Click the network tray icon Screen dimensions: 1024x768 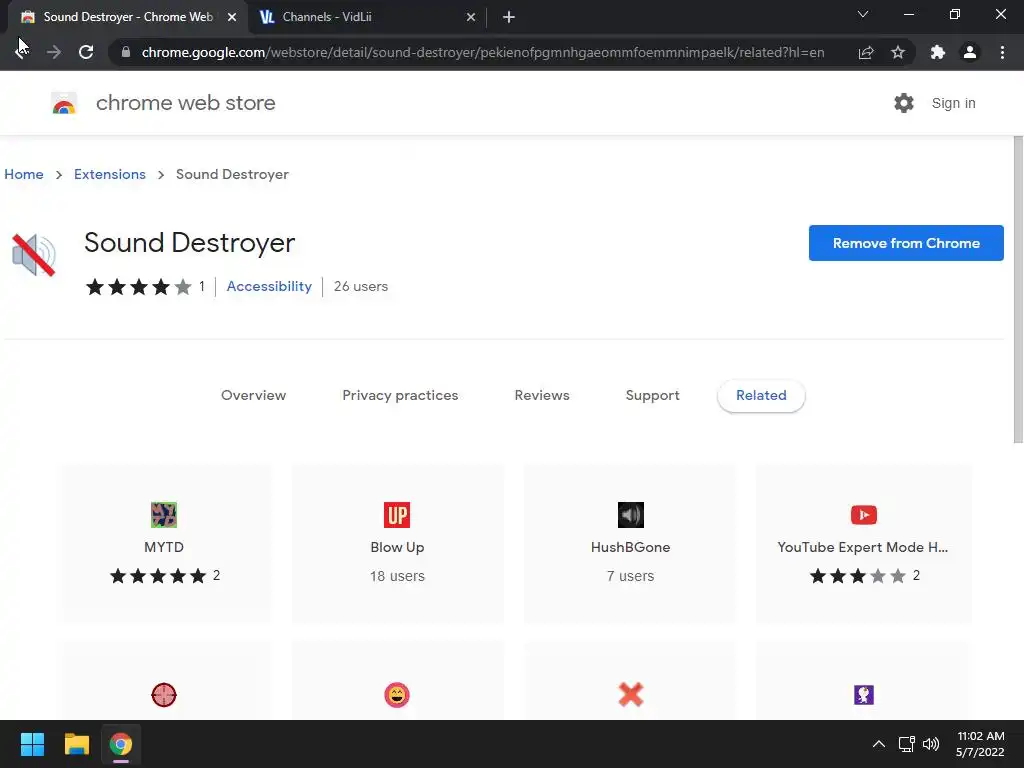pos(906,744)
